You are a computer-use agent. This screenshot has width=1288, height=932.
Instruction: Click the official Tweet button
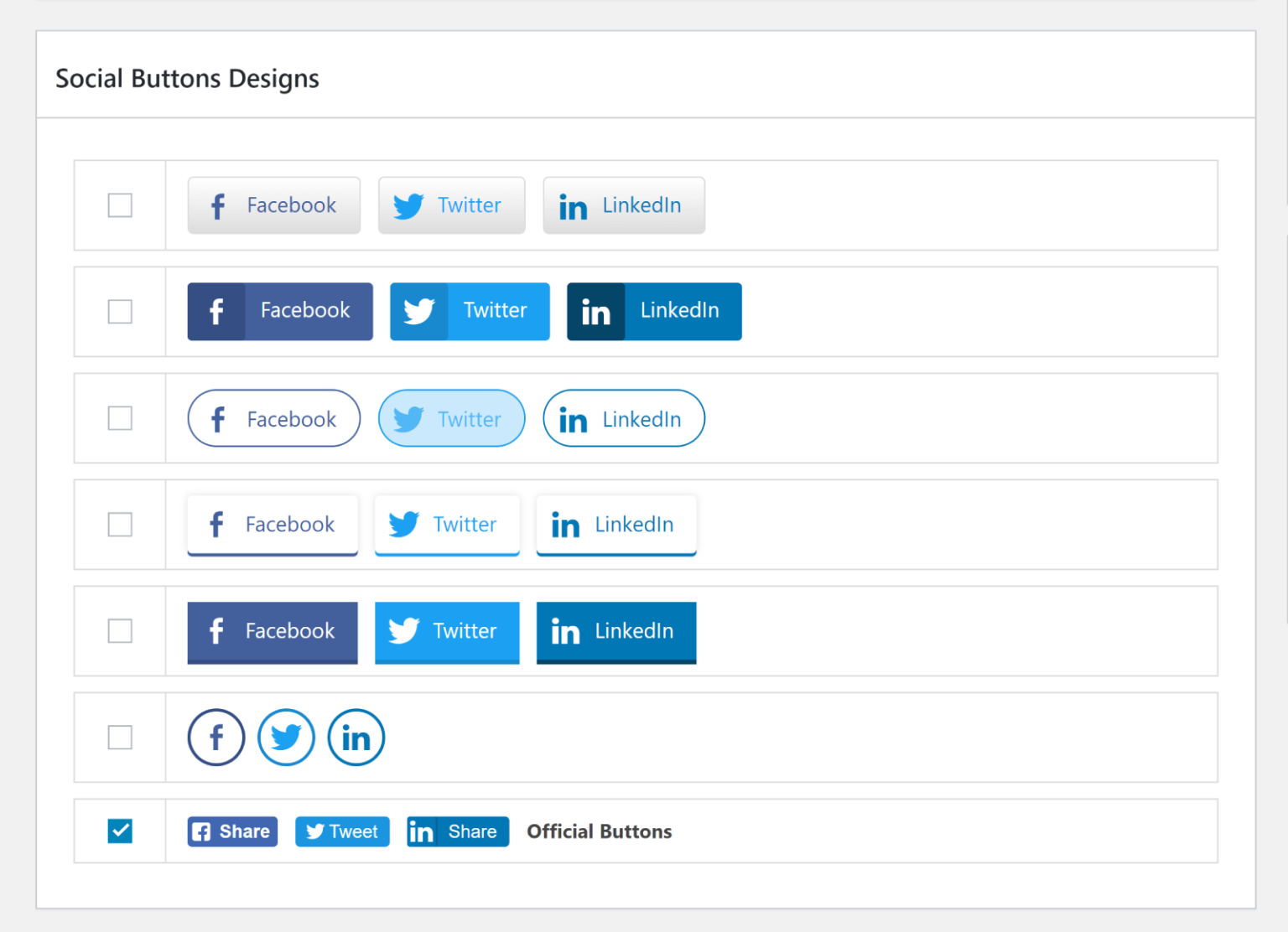pyautogui.click(x=341, y=831)
